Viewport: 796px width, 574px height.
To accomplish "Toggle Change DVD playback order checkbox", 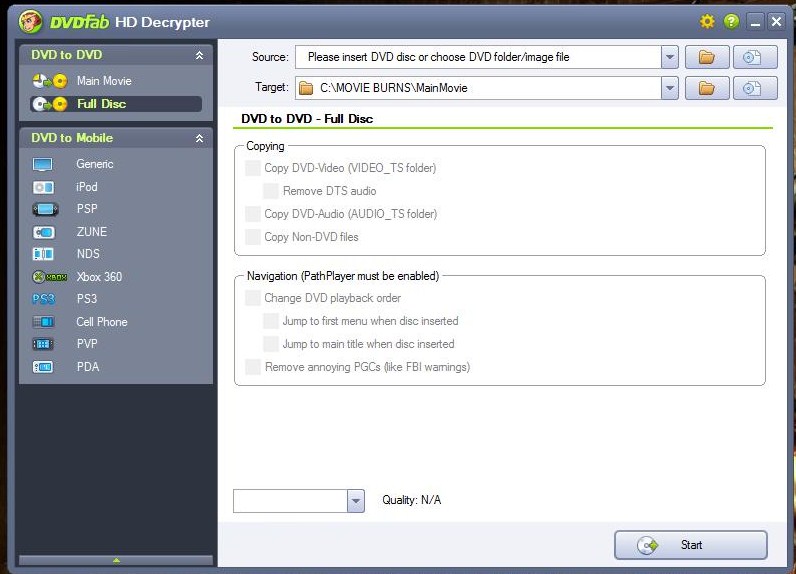I will pyautogui.click(x=253, y=298).
